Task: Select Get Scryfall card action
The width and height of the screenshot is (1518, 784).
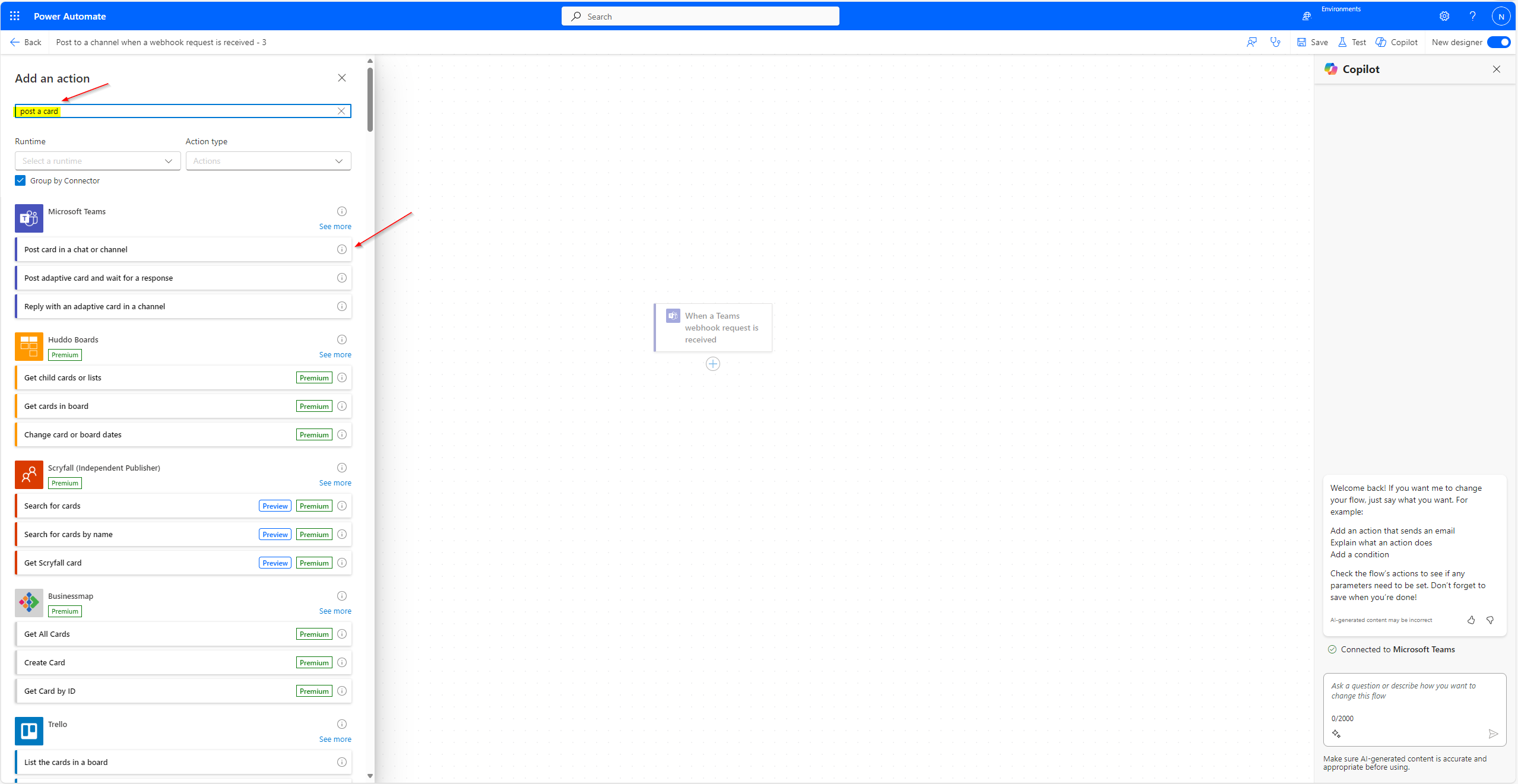Action: click(183, 563)
